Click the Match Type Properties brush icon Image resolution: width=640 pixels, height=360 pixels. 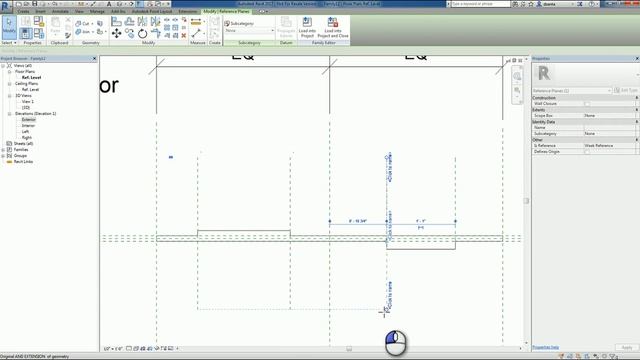pyautogui.click(x=68, y=36)
